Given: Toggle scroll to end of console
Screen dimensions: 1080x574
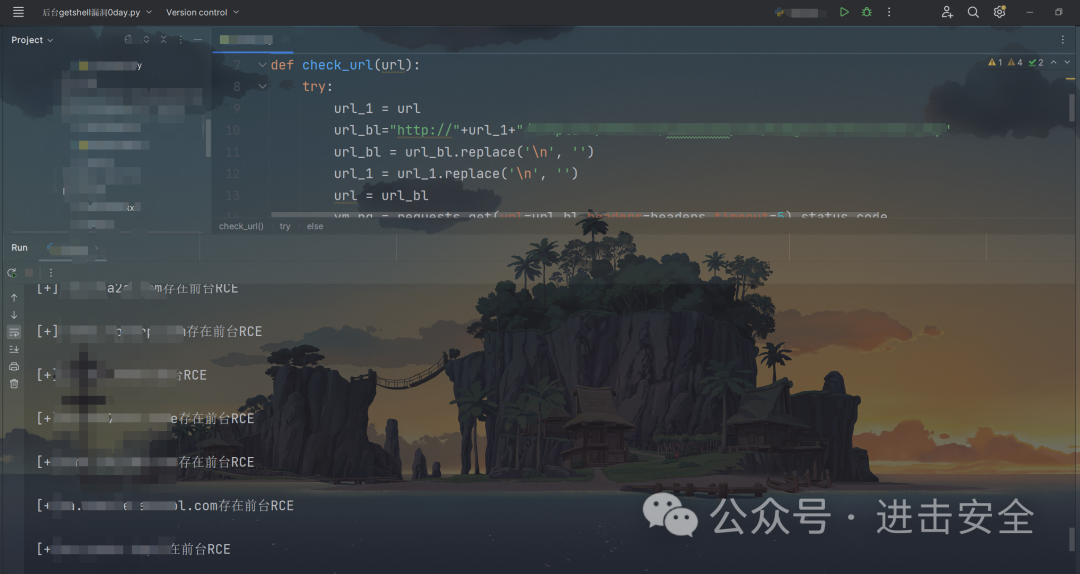Looking at the screenshot, I should tap(14, 349).
